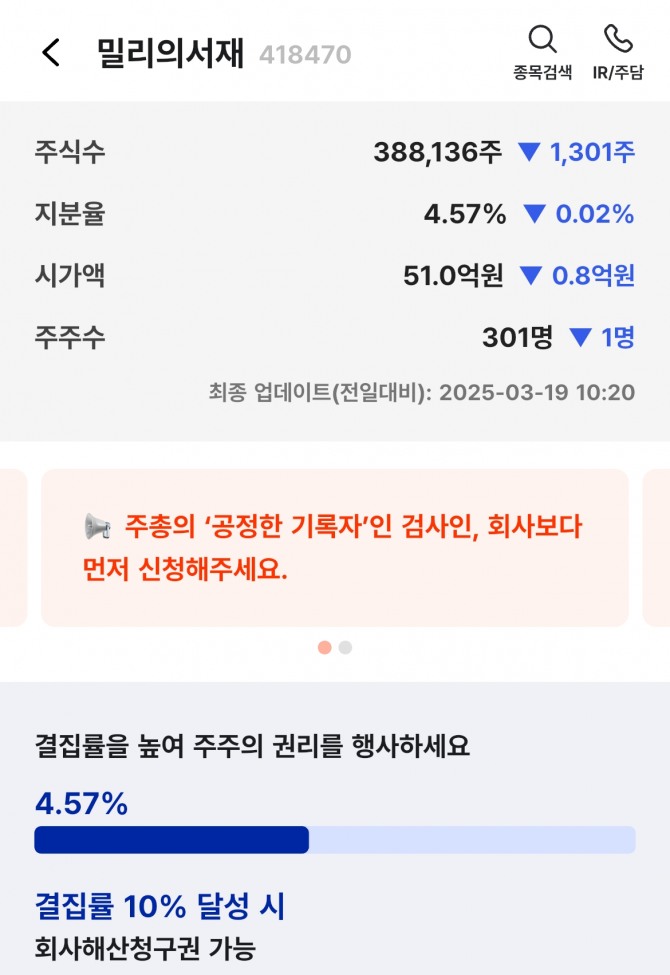Tap the market value decrease triangle
The height and width of the screenshot is (975, 670).
coord(532,276)
